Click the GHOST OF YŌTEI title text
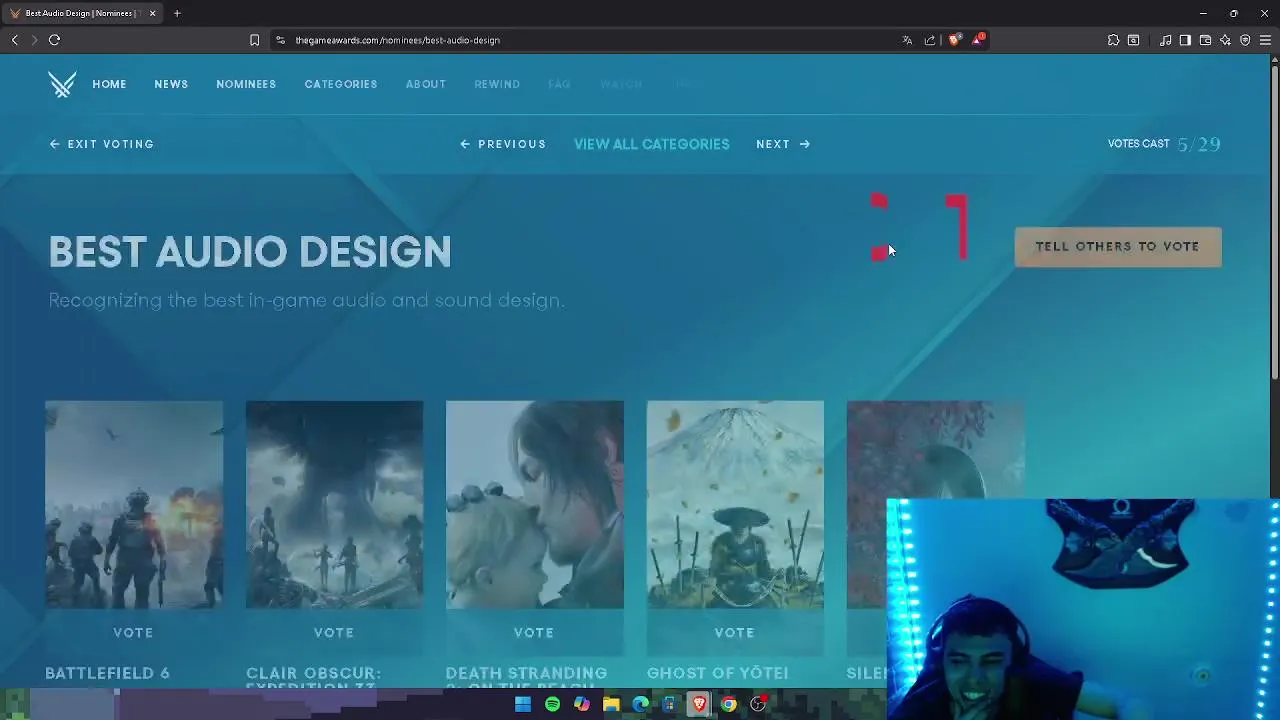The image size is (1280, 720). 717,673
